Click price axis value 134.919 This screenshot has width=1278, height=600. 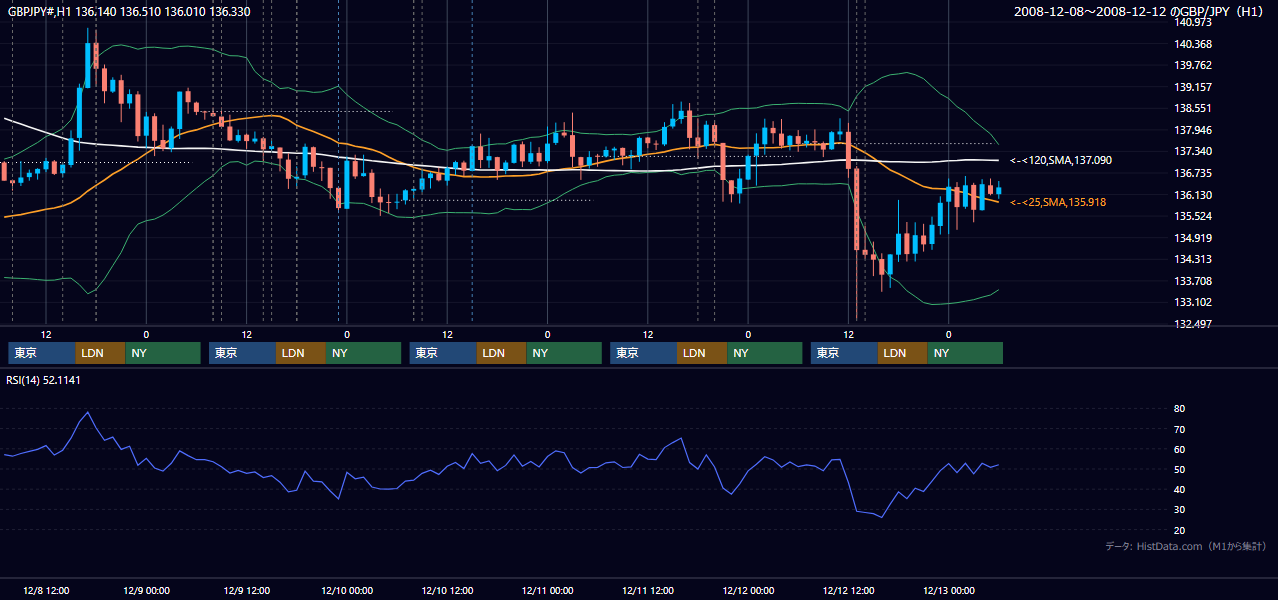click(x=1194, y=238)
